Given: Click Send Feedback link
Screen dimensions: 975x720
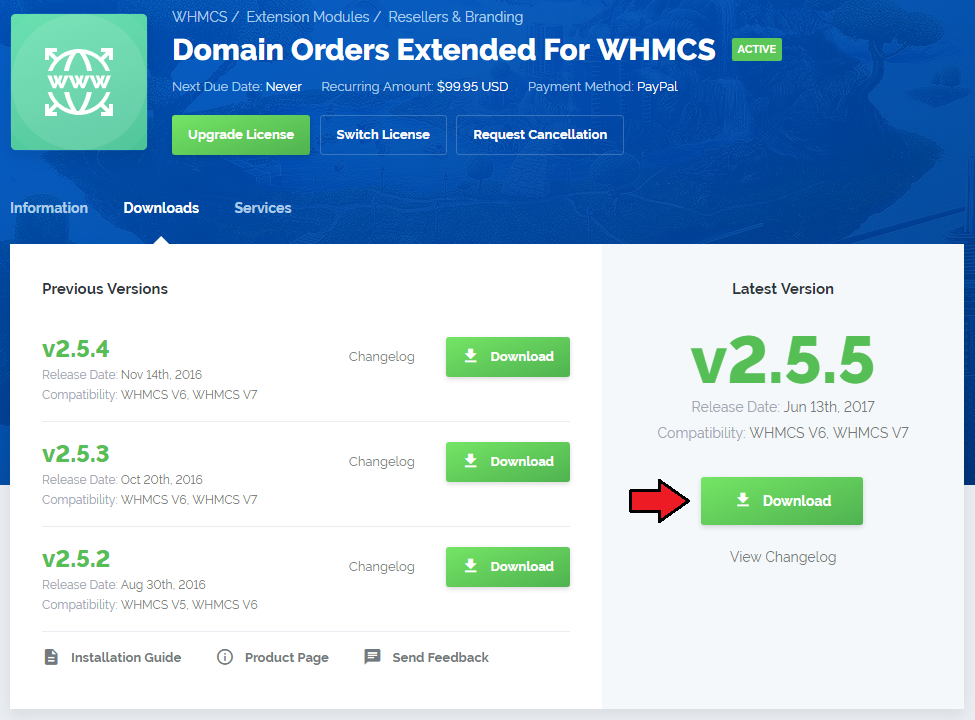Looking at the screenshot, I should 440,657.
